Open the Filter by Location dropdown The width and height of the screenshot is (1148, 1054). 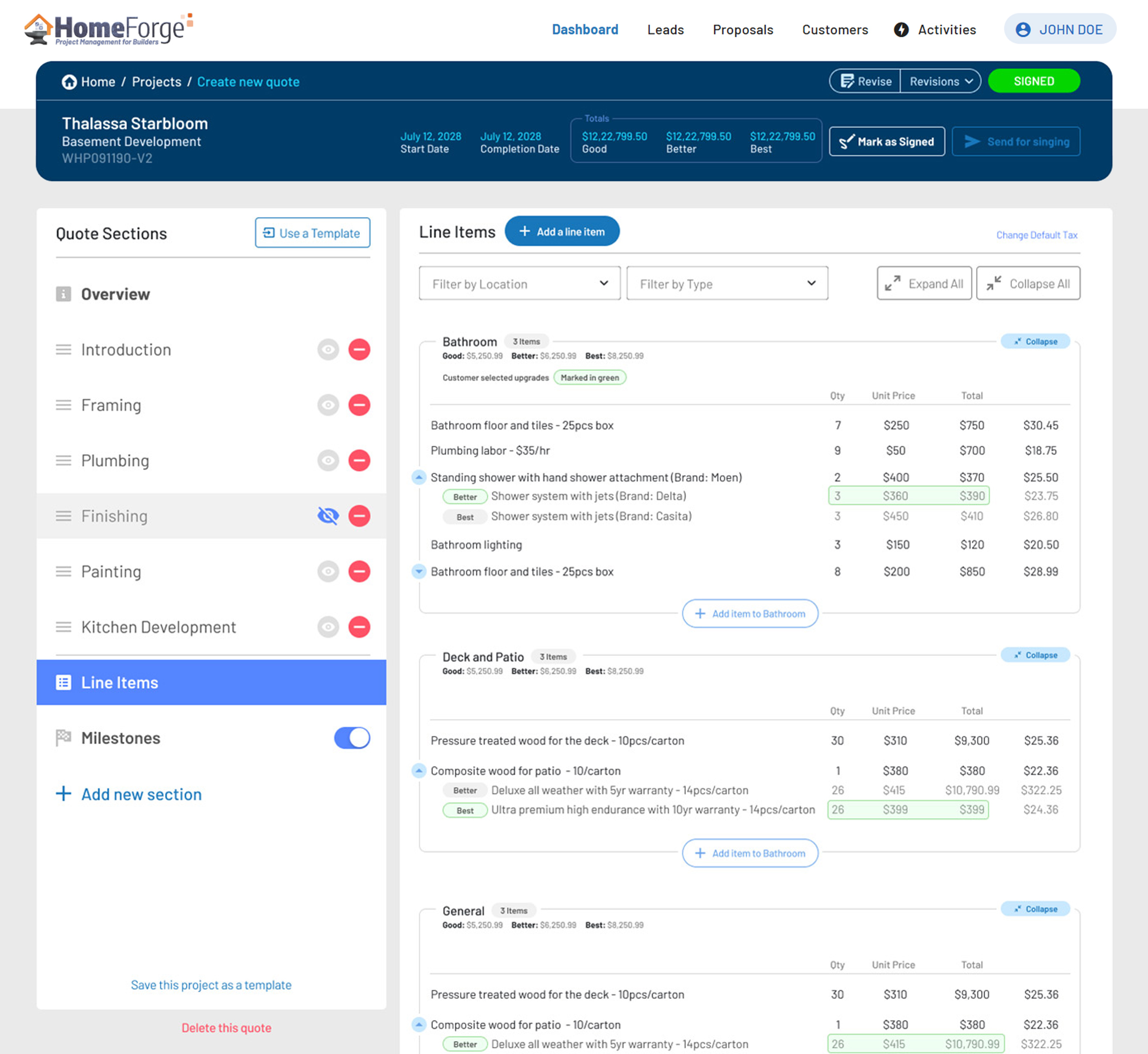pos(519,284)
